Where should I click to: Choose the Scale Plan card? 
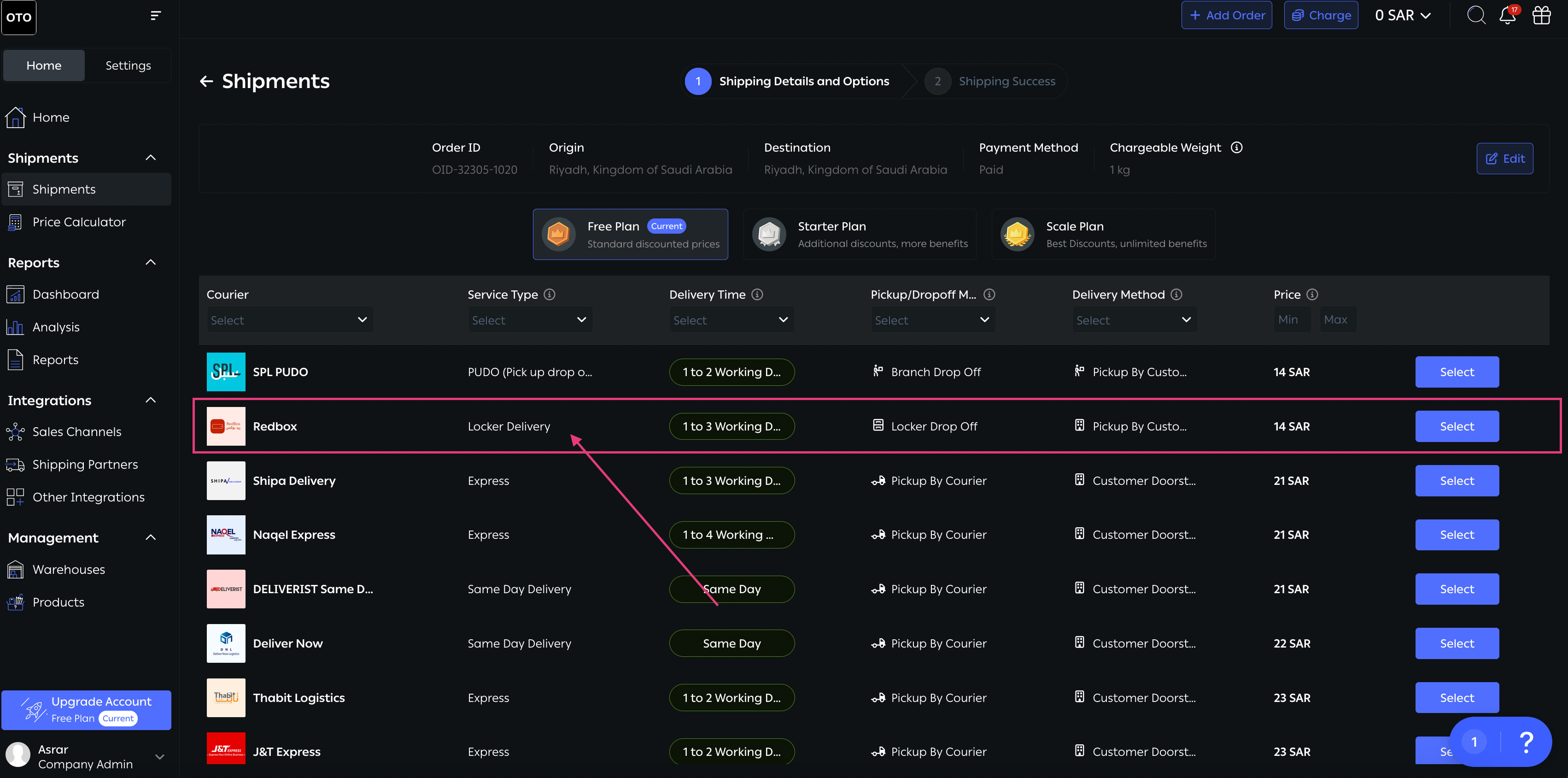pyautogui.click(x=1103, y=235)
